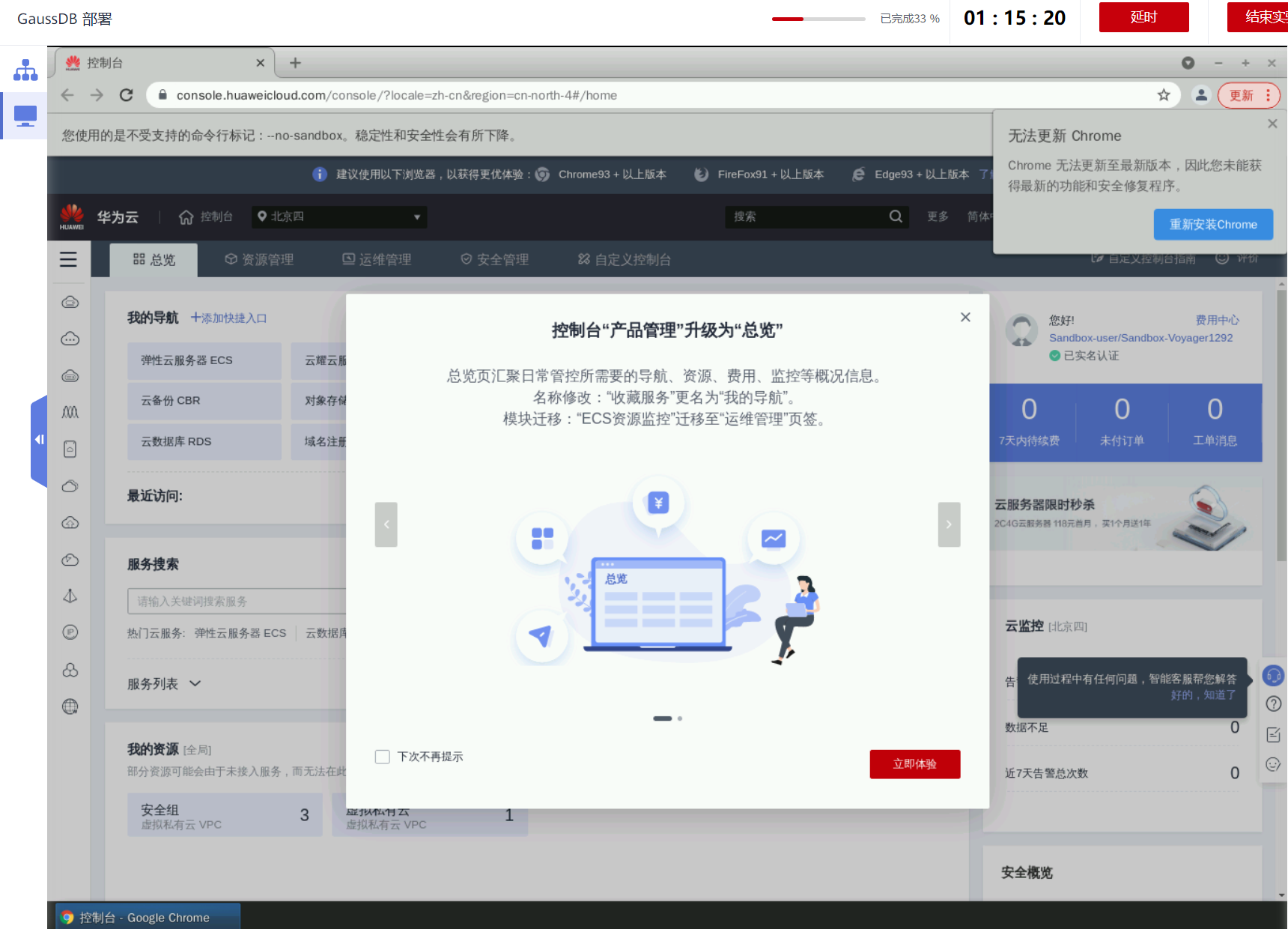1288x929 pixels.
Task: Open the cloud upload sidebar icon
Action: [70, 522]
